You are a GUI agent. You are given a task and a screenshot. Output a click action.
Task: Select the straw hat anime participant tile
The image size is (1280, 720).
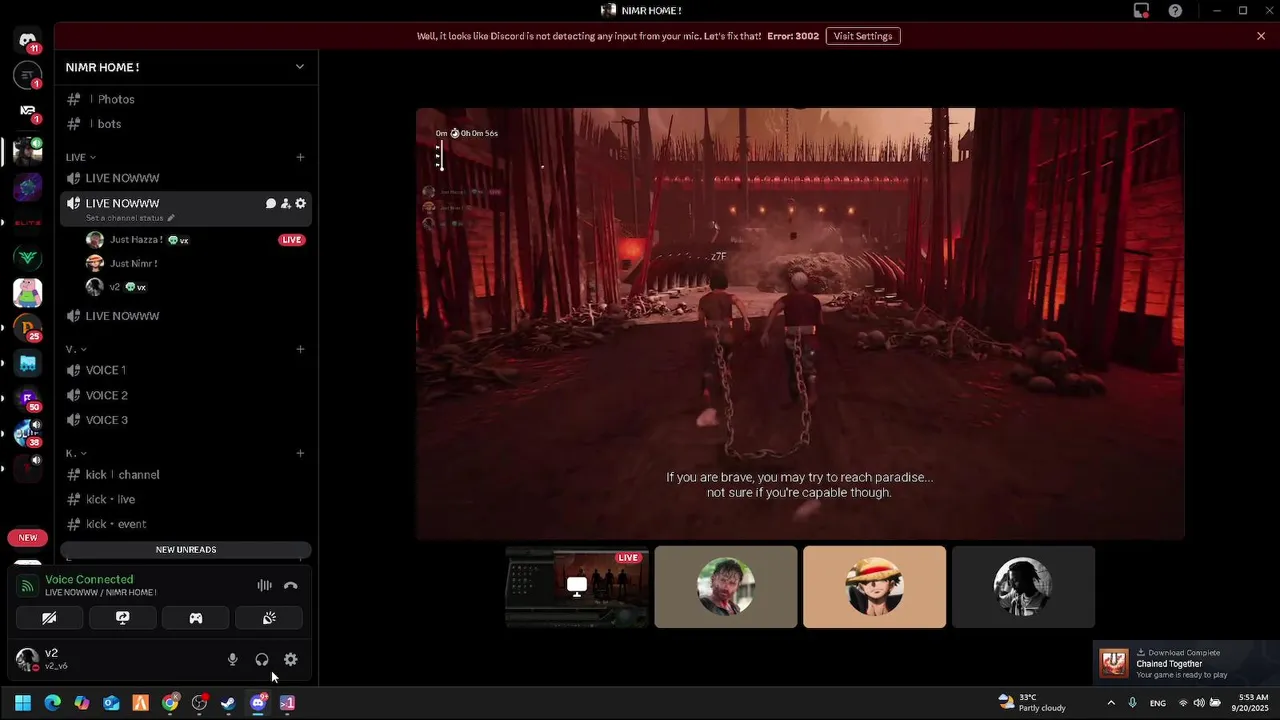(874, 587)
